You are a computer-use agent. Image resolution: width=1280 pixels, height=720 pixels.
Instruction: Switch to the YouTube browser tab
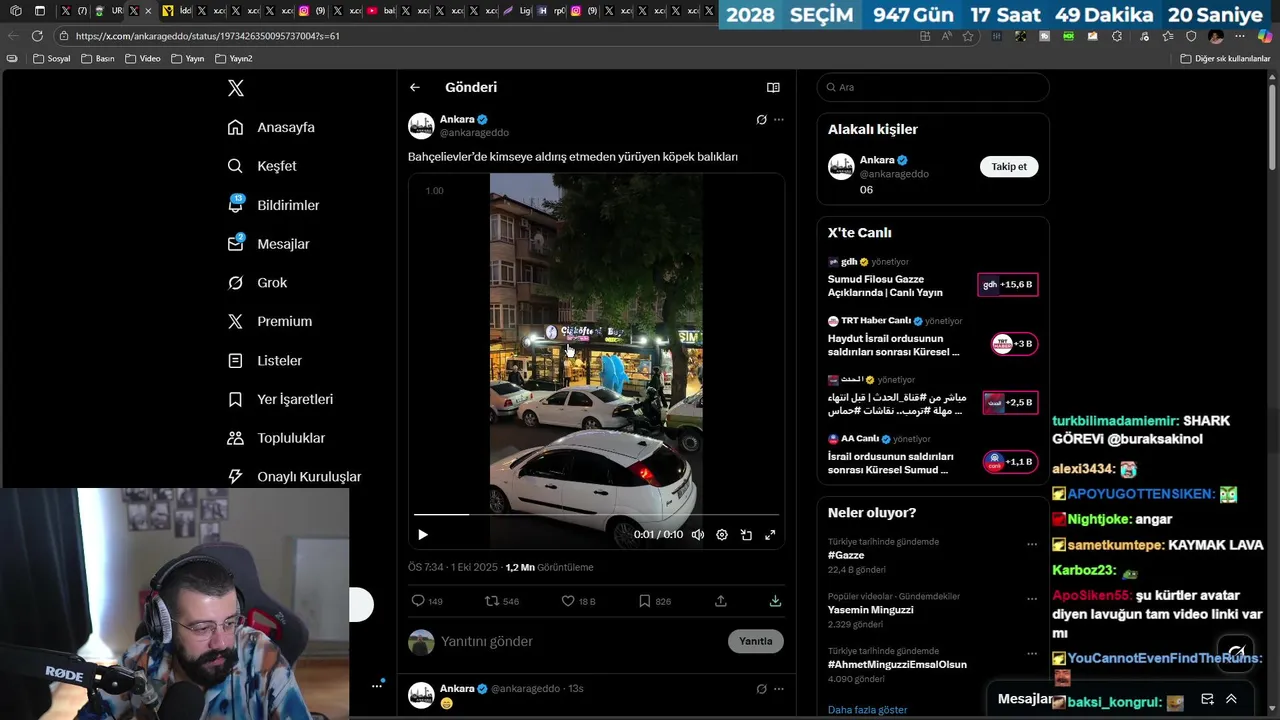tap(381, 11)
